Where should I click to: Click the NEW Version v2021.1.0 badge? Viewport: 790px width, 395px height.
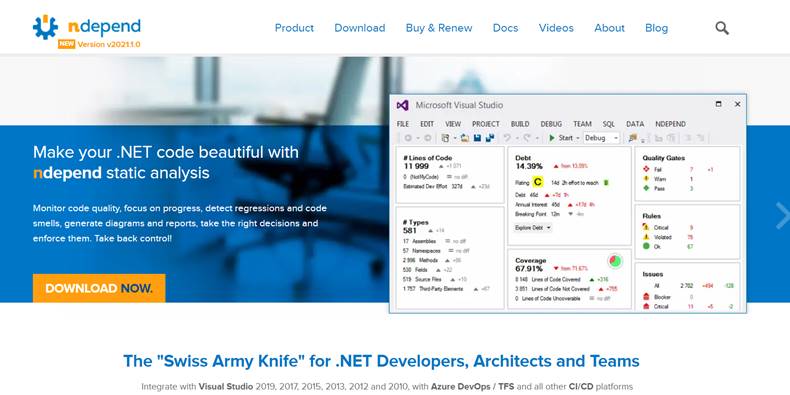tap(99, 44)
